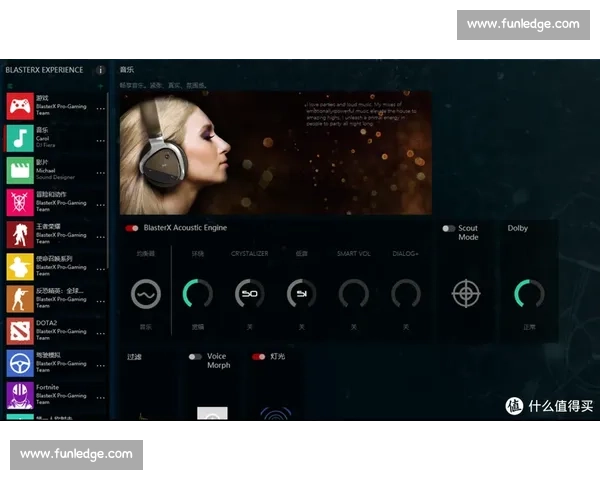This screenshot has height=480, width=600.
Task: Click the purple 灯光 lighting waves icon
Action: 276,413
